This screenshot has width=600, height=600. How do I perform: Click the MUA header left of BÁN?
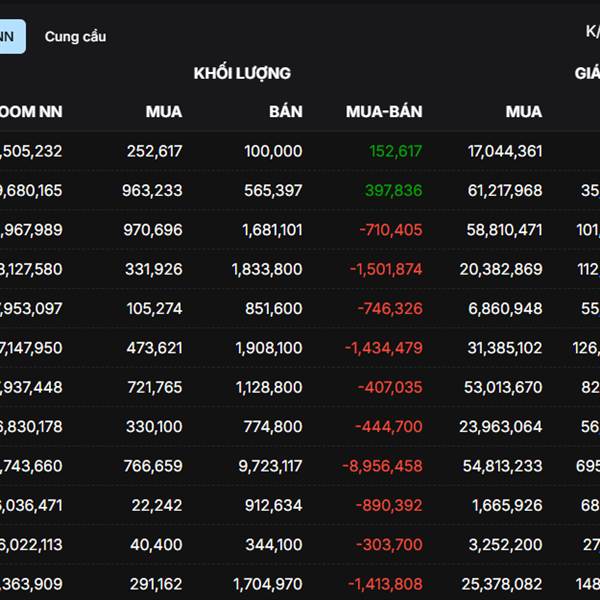164,112
